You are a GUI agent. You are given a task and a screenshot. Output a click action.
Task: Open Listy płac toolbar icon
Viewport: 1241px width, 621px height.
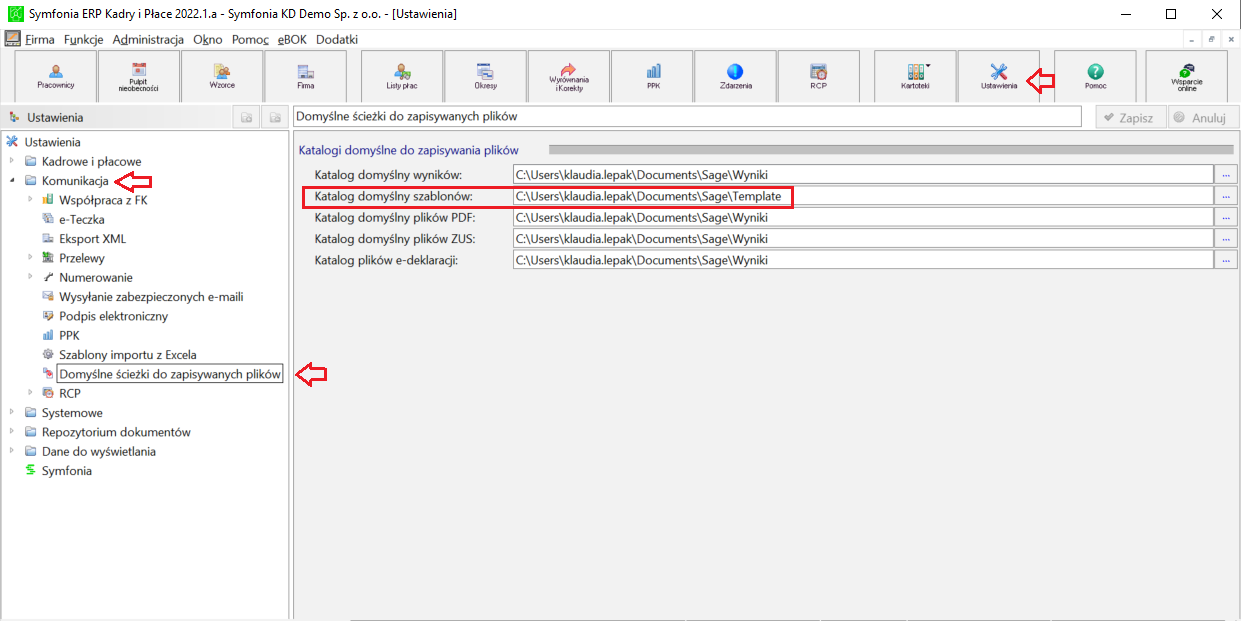click(x=401, y=76)
